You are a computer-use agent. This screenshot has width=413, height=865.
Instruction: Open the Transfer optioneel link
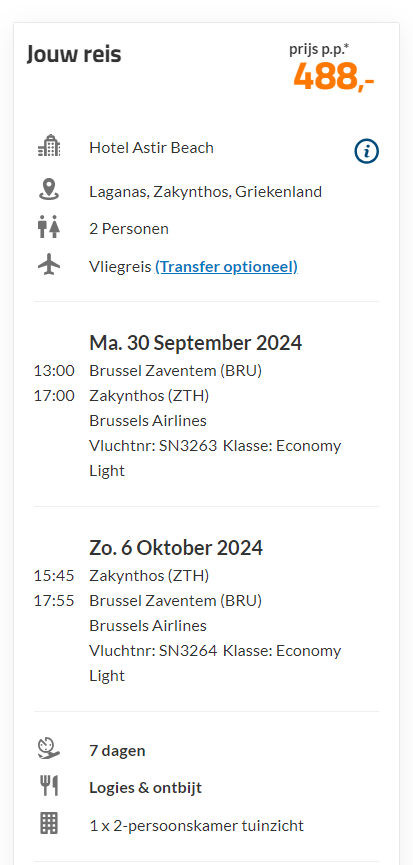click(x=227, y=267)
